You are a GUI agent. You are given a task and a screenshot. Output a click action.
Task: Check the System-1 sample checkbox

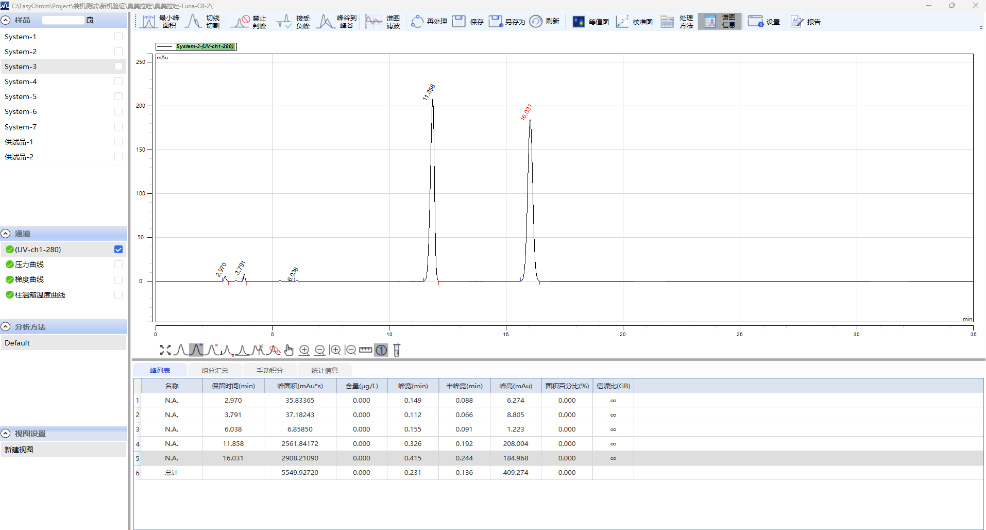(x=119, y=37)
